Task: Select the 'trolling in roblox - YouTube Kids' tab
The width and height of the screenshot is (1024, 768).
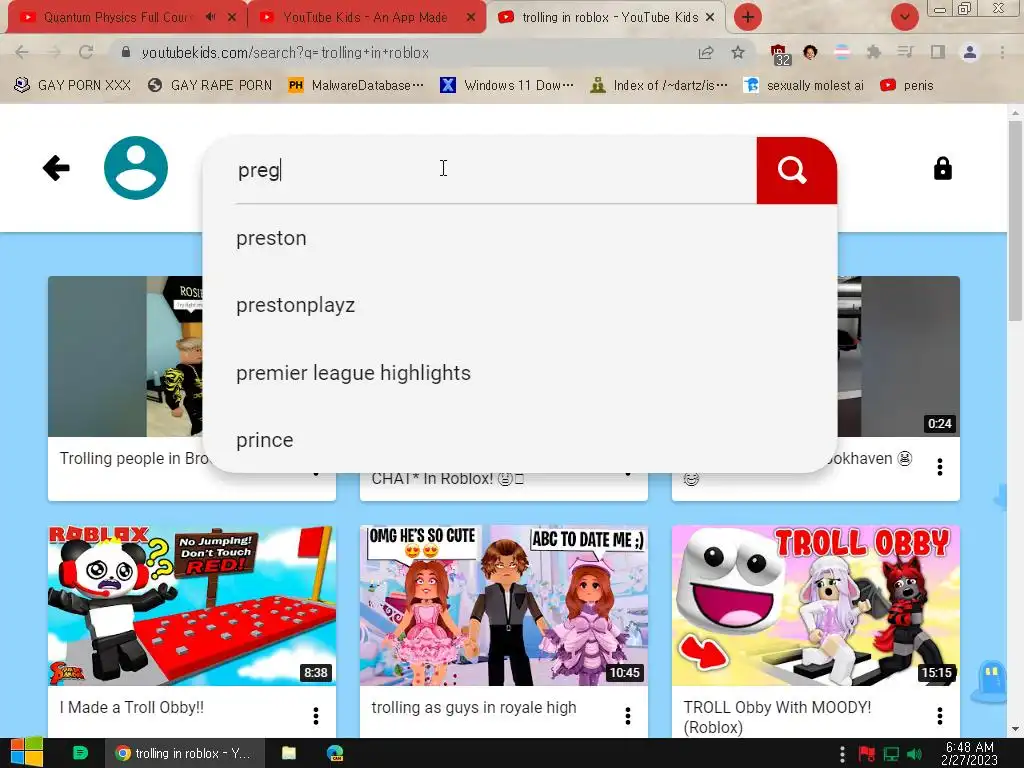Action: click(609, 18)
